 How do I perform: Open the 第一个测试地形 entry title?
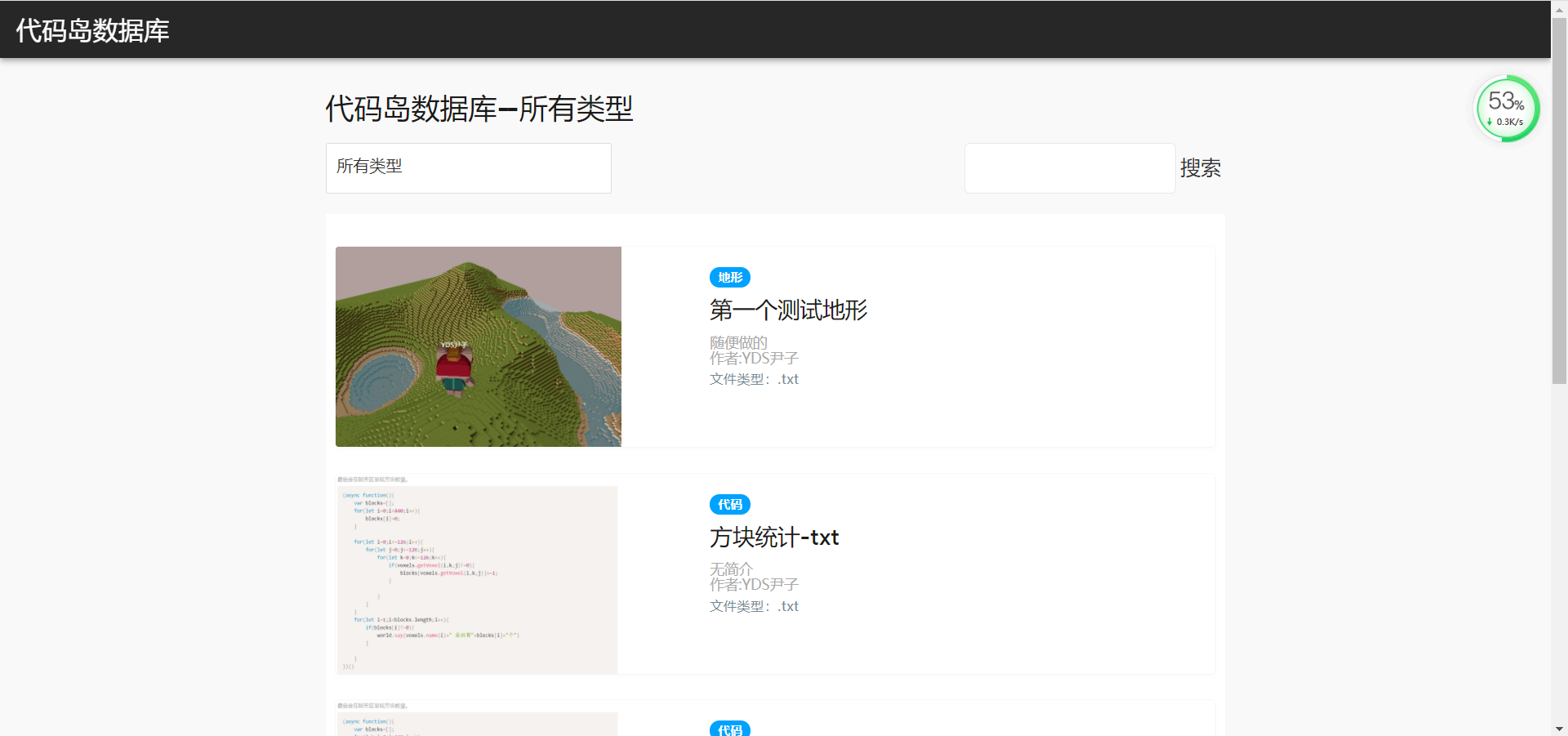pos(788,310)
